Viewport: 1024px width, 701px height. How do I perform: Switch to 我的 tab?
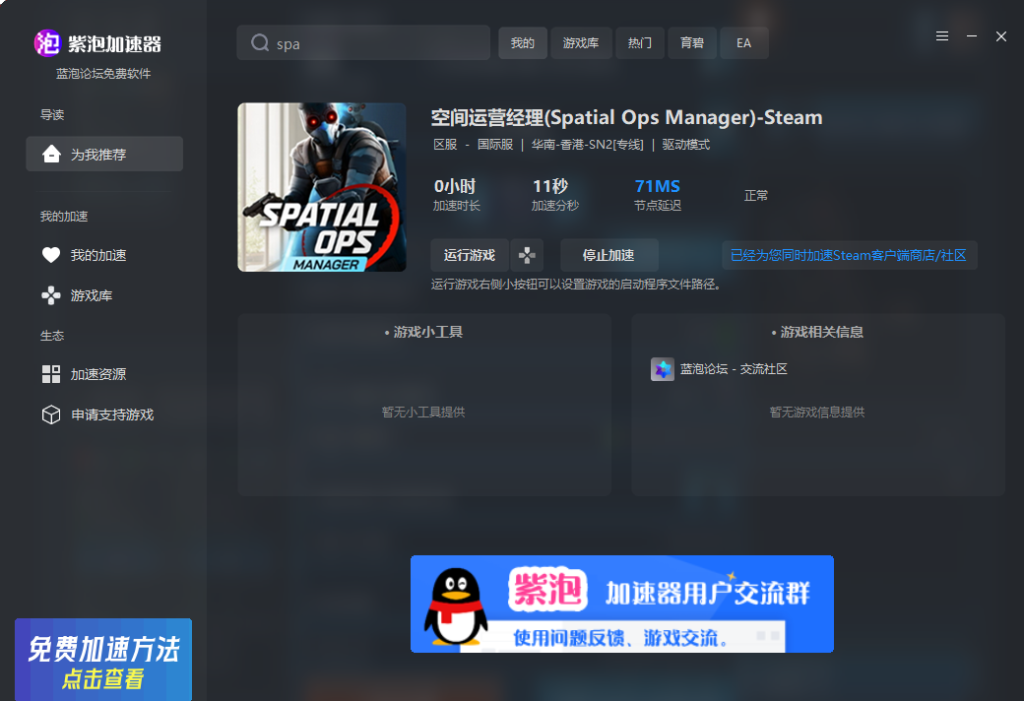pyautogui.click(x=522, y=43)
